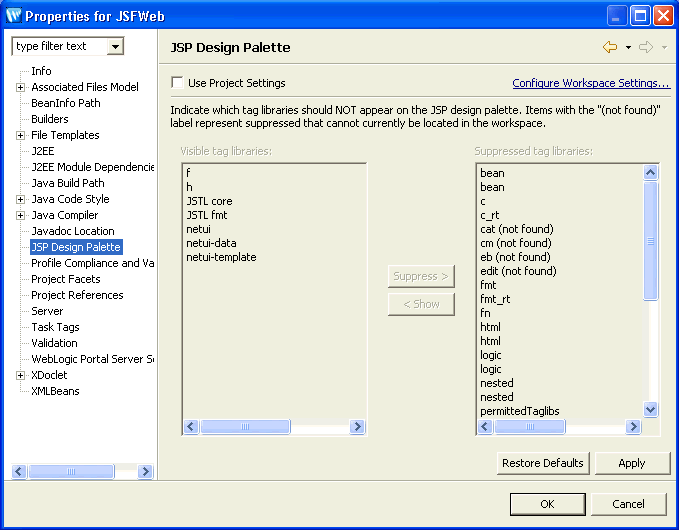Image resolution: width=679 pixels, height=530 pixels.
Task: Enable Use Project Settings checkbox
Action: [177, 82]
